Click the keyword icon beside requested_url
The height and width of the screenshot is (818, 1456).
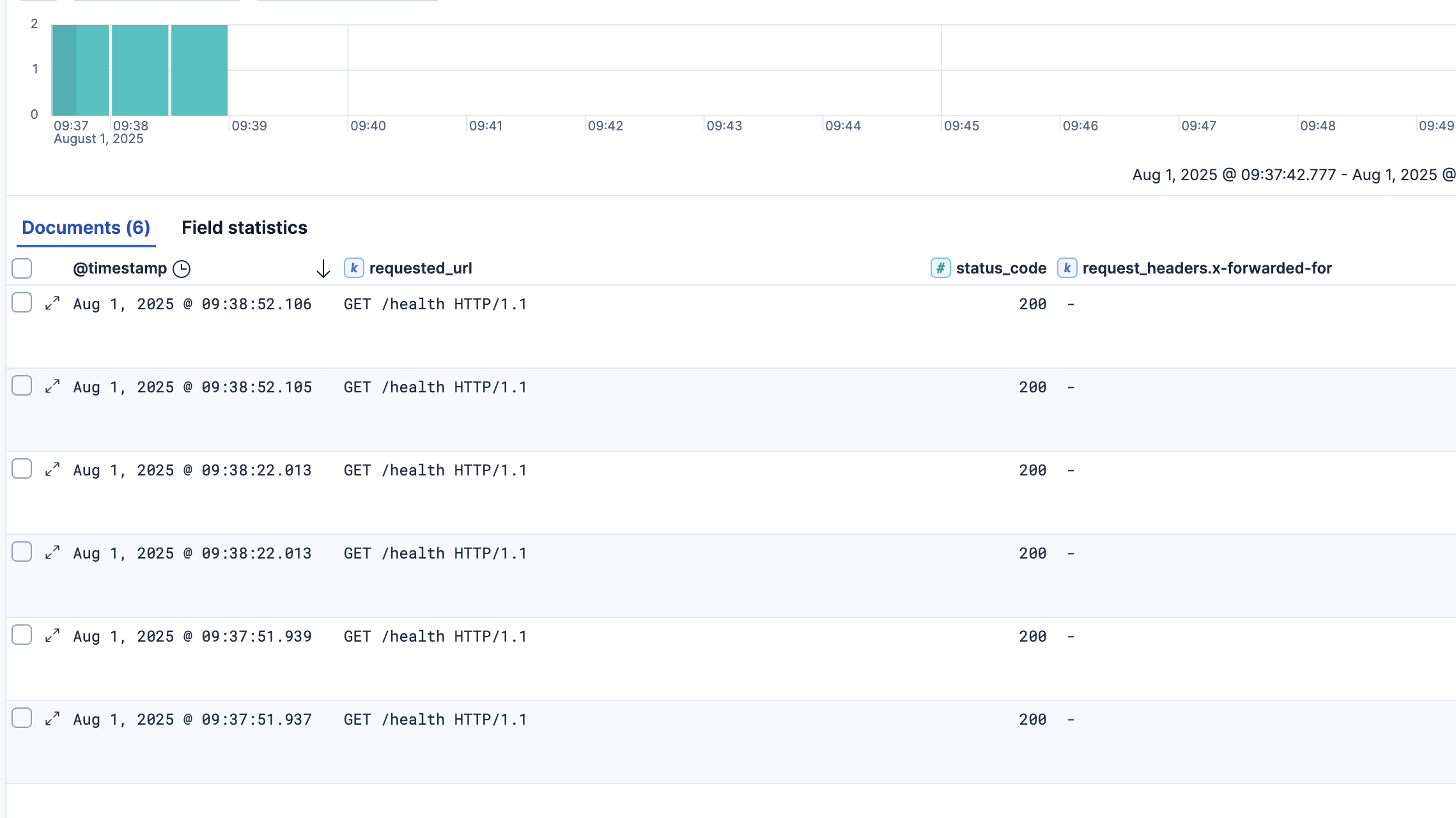pyautogui.click(x=353, y=268)
